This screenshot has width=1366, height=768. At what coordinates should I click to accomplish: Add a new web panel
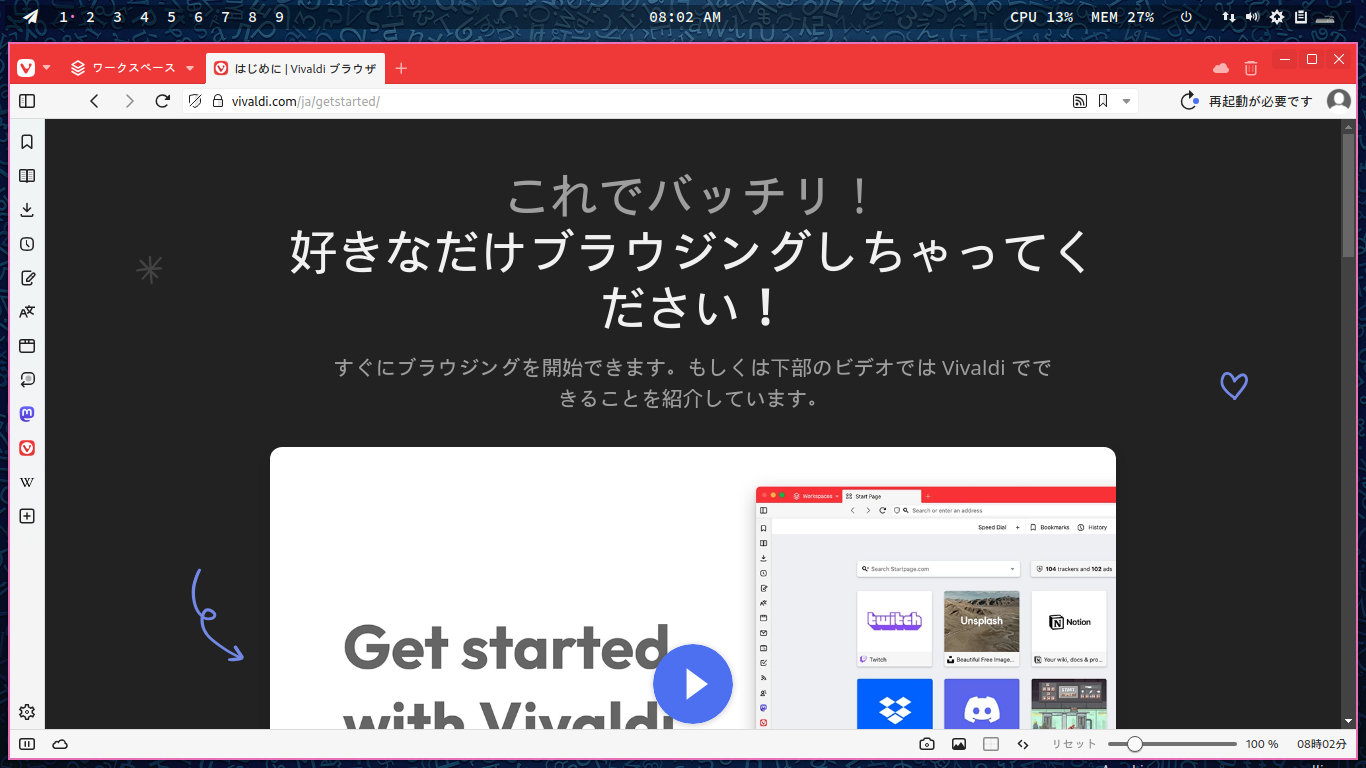27,516
